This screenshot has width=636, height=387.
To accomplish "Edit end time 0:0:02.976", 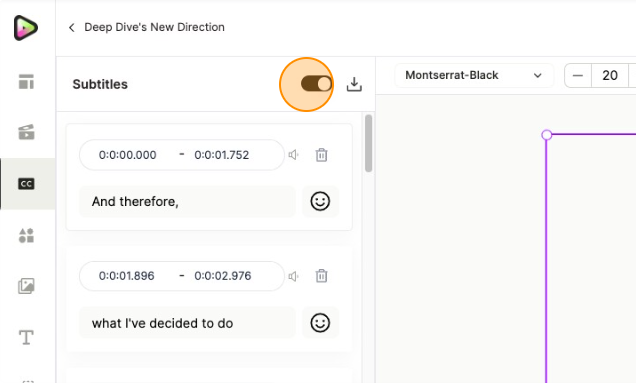I will point(223,276).
